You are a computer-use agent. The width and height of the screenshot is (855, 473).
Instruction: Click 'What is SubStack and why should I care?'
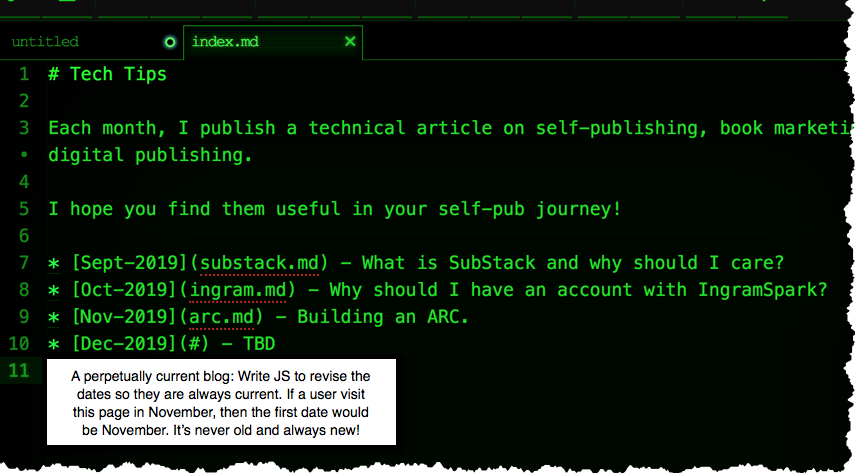573,263
